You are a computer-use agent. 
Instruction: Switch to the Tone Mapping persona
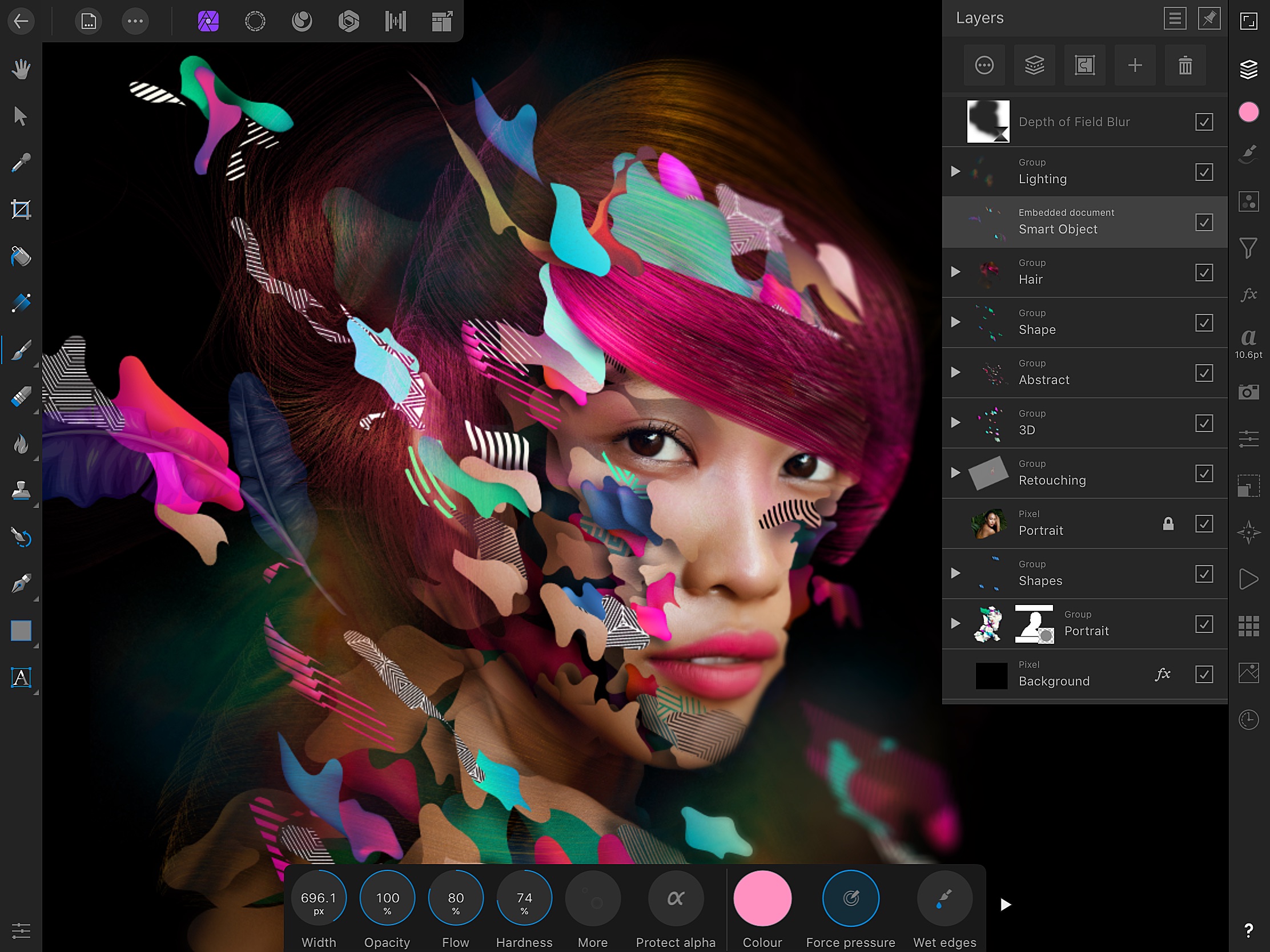[x=396, y=22]
